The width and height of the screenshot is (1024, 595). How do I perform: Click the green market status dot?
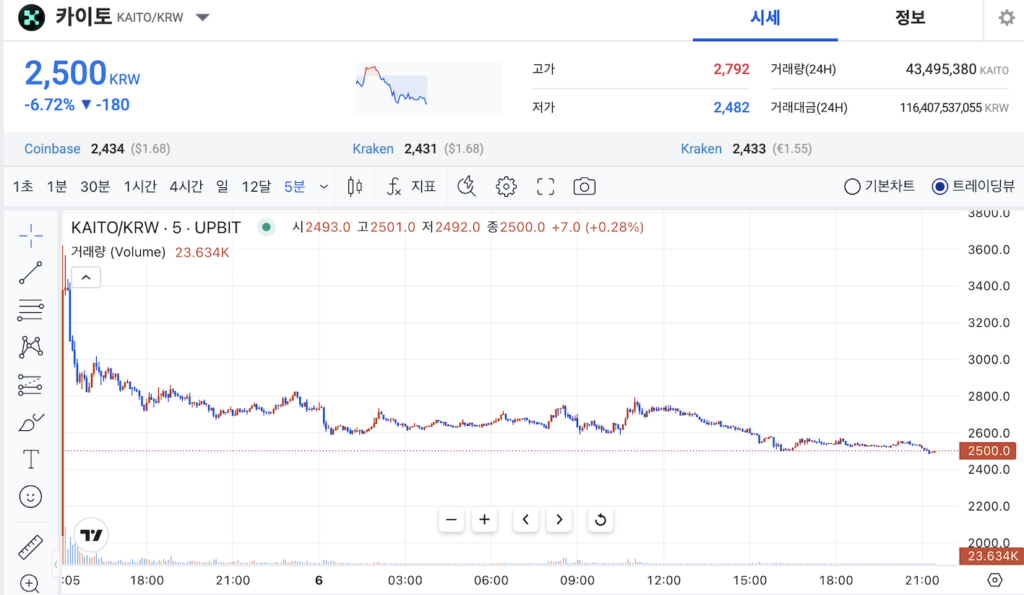pyautogui.click(x=266, y=227)
